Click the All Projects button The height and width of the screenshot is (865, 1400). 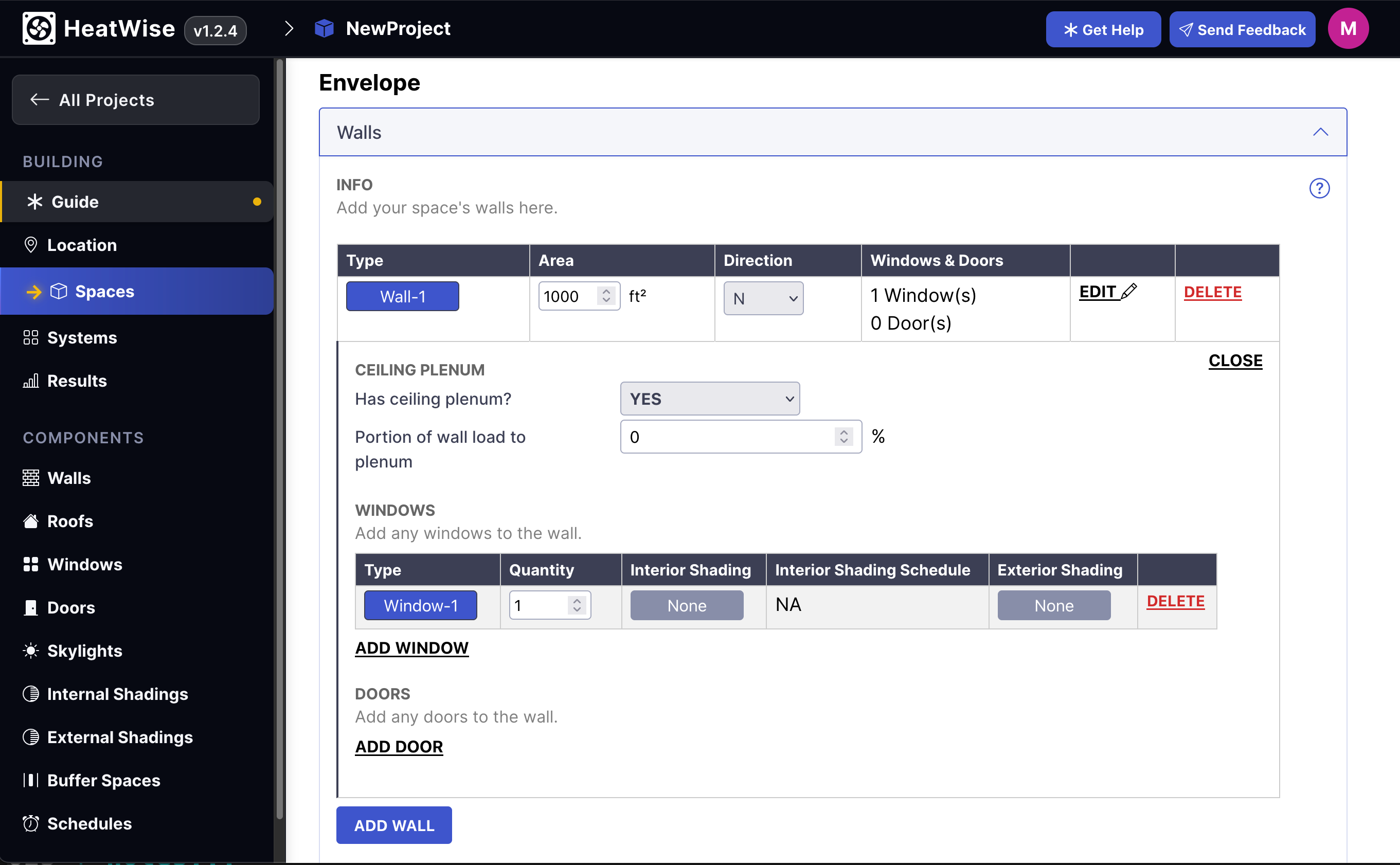(136, 100)
